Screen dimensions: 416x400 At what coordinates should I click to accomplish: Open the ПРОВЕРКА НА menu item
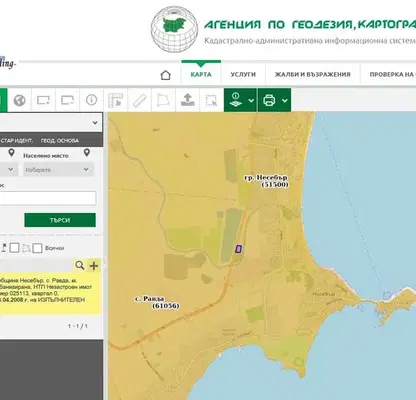point(392,74)
